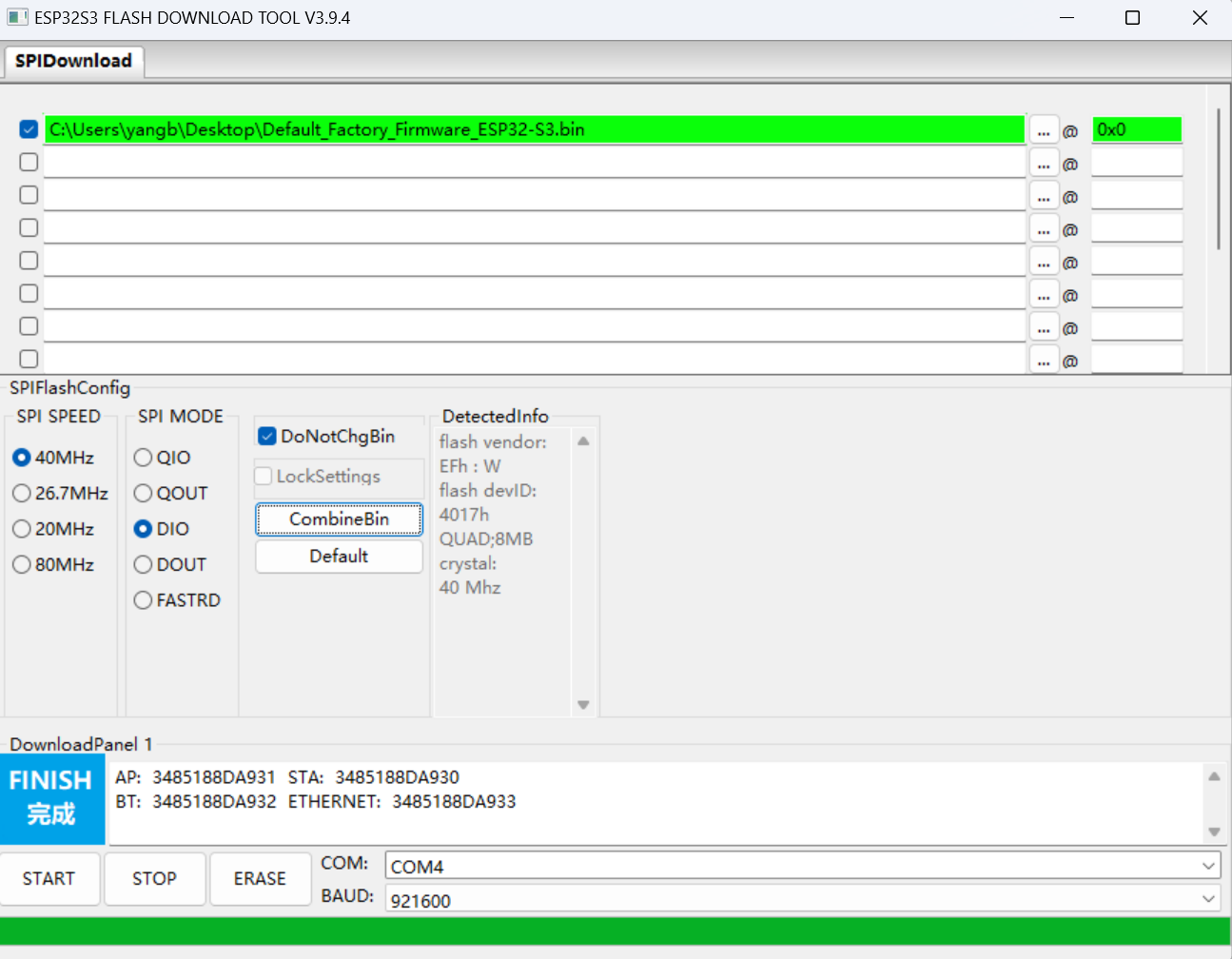The height and width of the screenshot is (959, 1232).
Task: Maximize the Flash Download Tool window
Action: (x=1132, y=17)
